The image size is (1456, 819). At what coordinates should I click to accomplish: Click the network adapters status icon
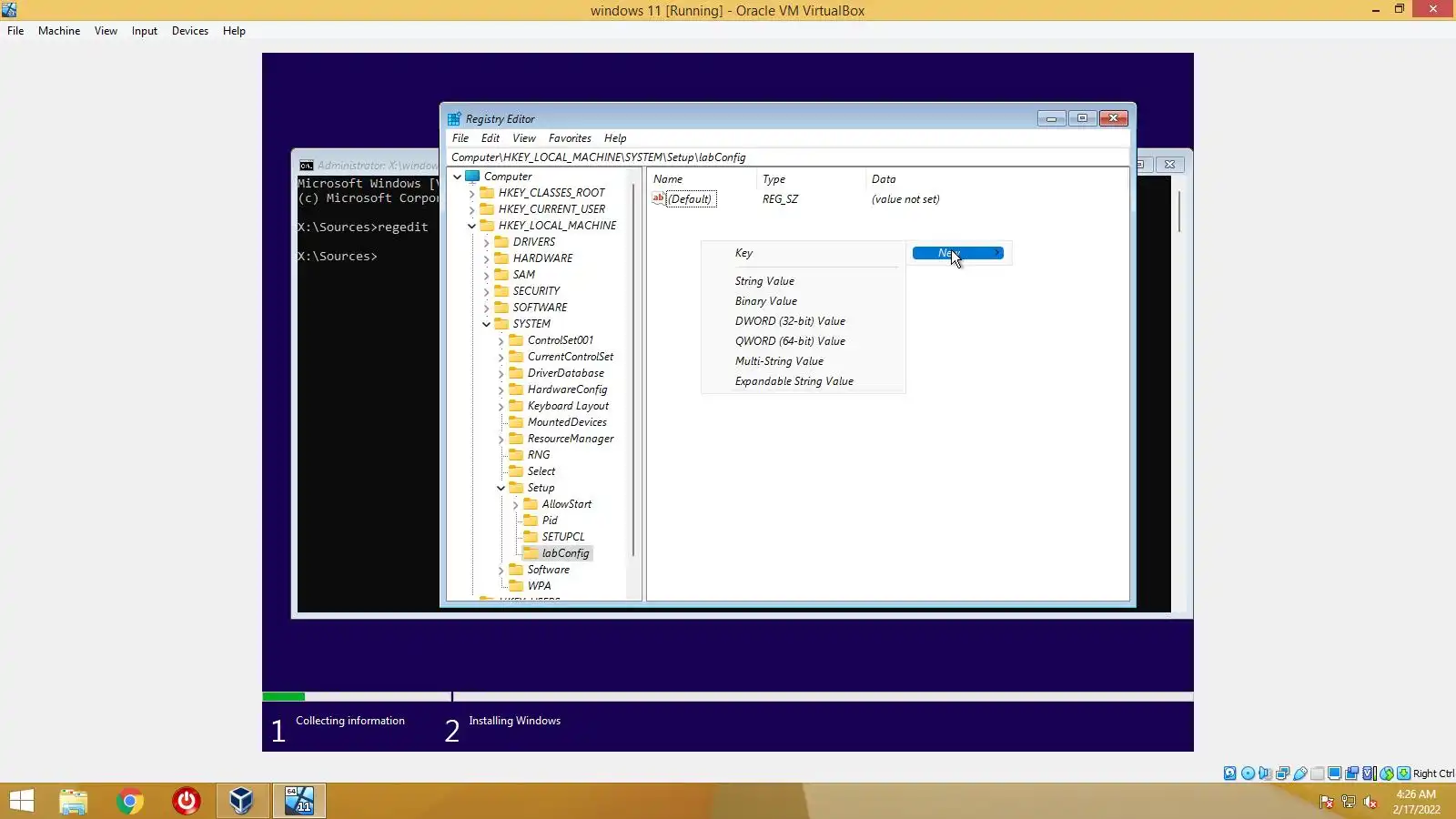pyautogui.click(x=1282, y=773)
